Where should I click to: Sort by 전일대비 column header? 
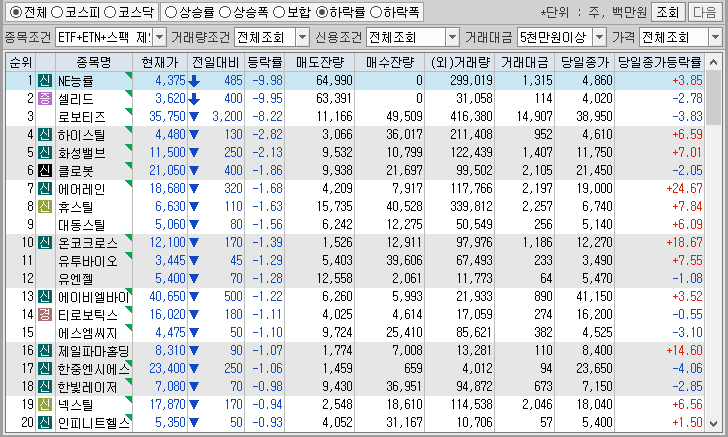tap(216, 62)
